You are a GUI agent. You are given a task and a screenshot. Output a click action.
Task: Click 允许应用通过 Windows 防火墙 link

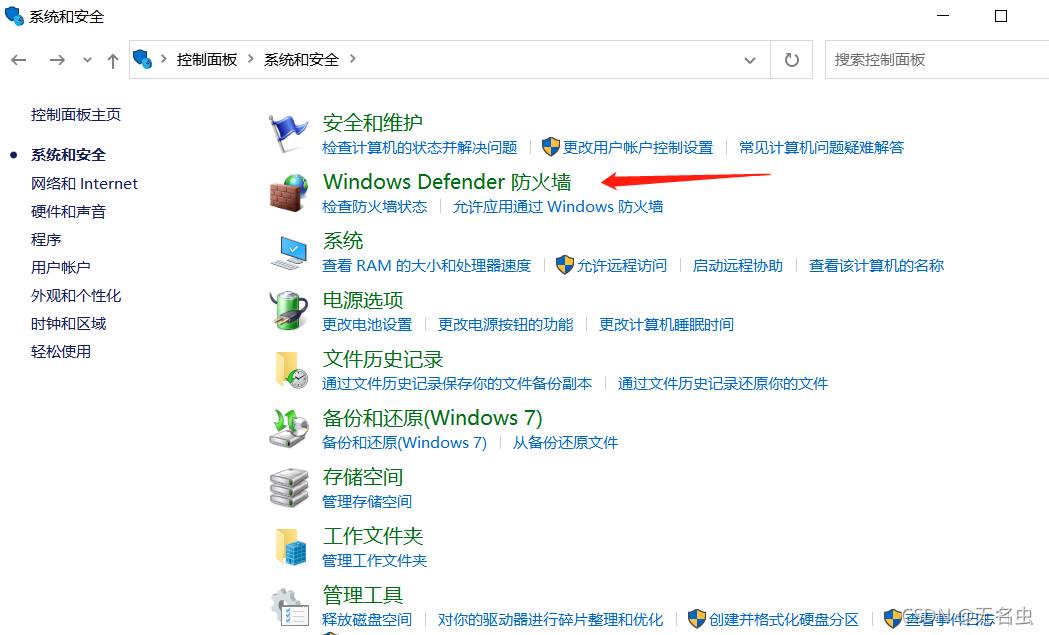(x=557, y=206)
